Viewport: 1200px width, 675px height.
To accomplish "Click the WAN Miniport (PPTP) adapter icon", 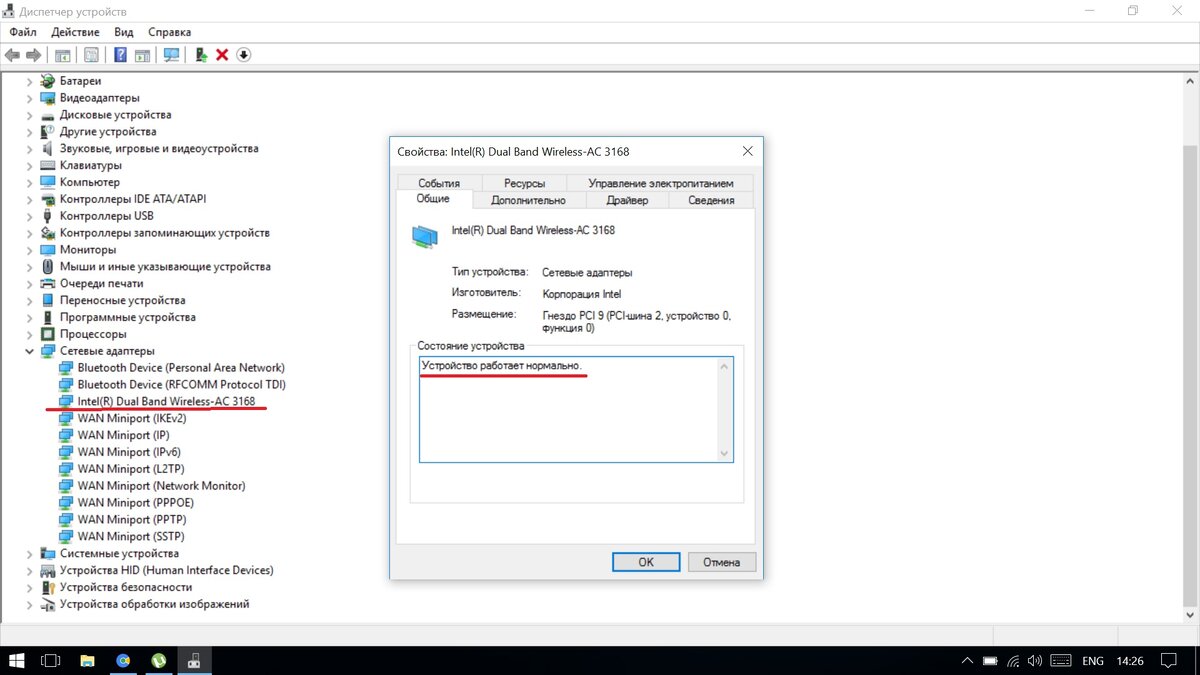I will (66, 519).
